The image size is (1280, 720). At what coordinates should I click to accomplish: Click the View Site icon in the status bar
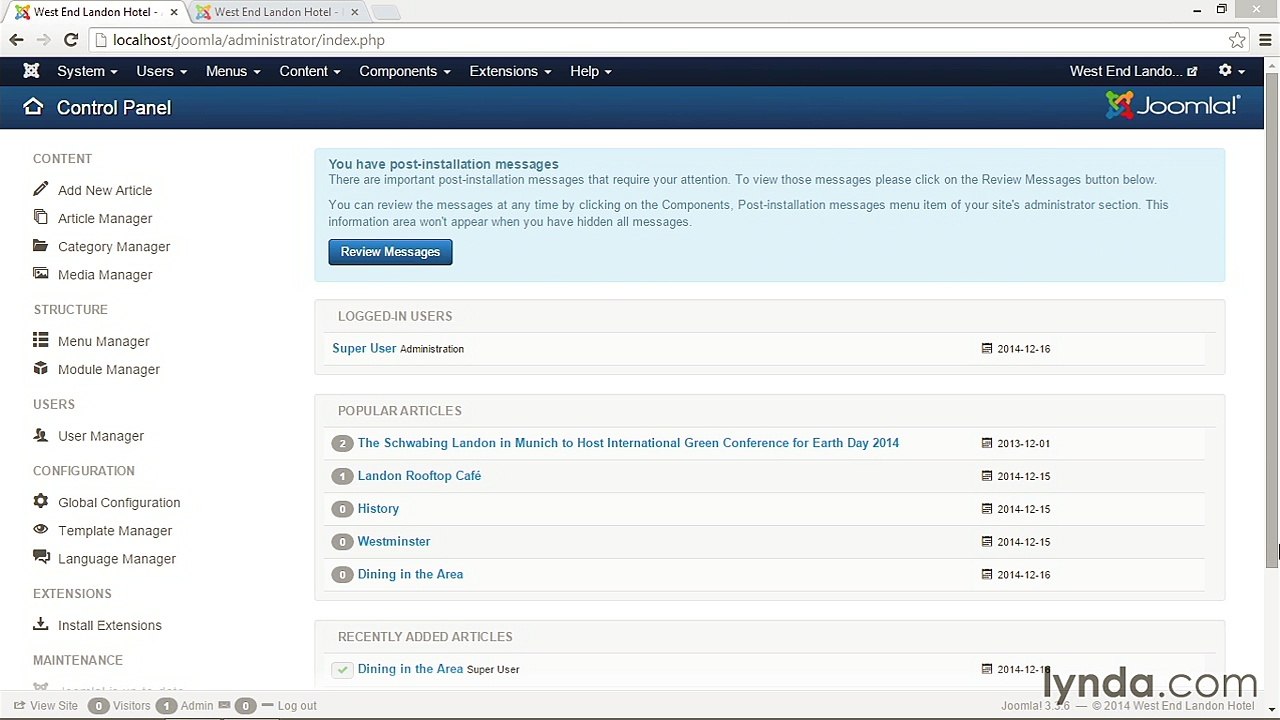(19, 705)
